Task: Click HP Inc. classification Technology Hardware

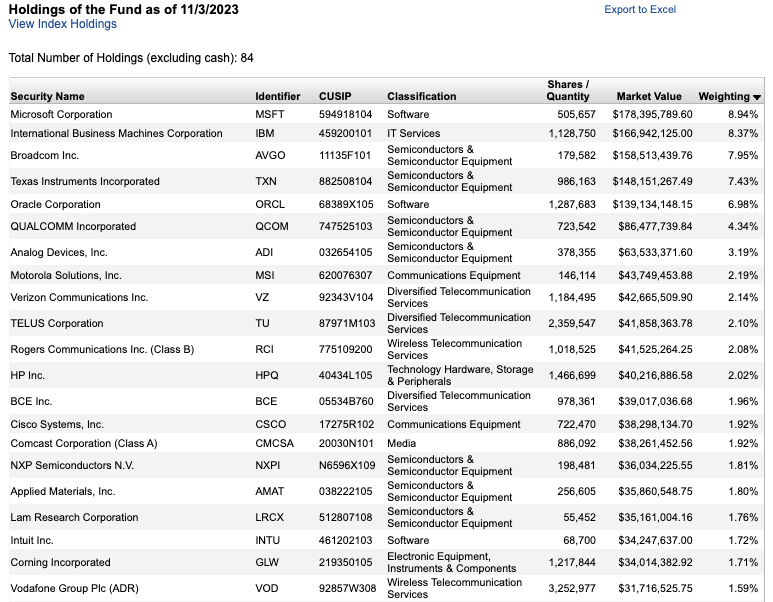Action: coord(460,376)
